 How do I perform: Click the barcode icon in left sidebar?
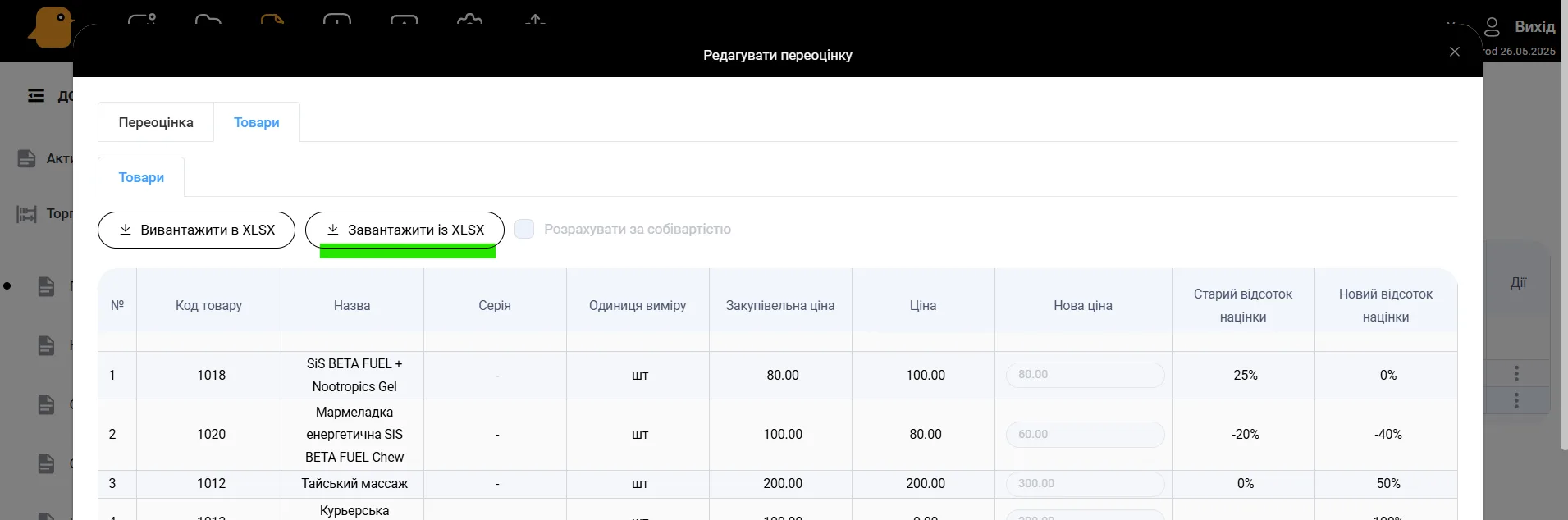27,214
